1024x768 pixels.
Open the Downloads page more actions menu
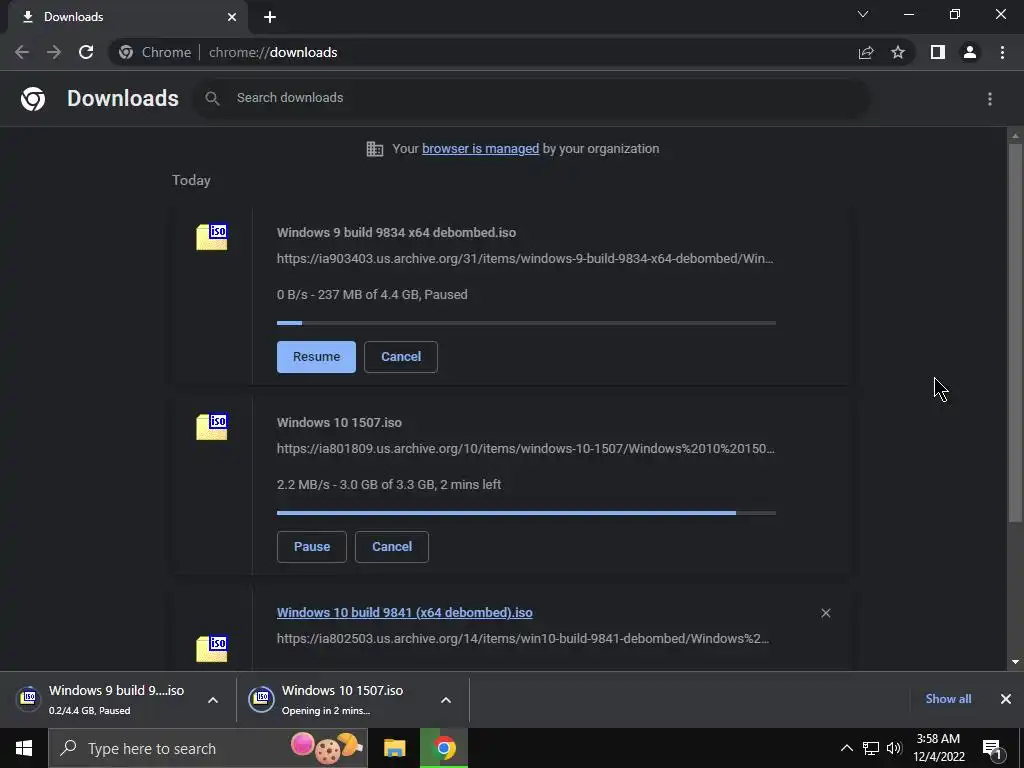click(x=990, y=99)
